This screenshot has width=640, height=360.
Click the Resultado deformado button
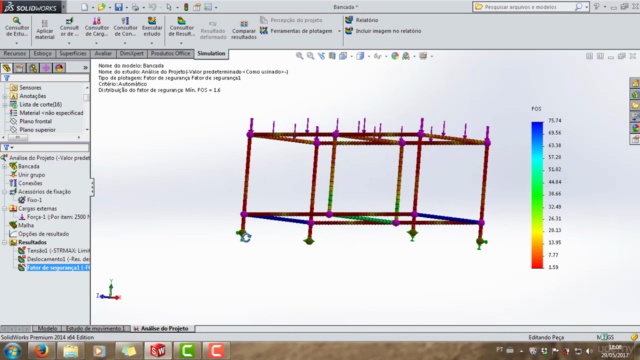pos(213,30)
